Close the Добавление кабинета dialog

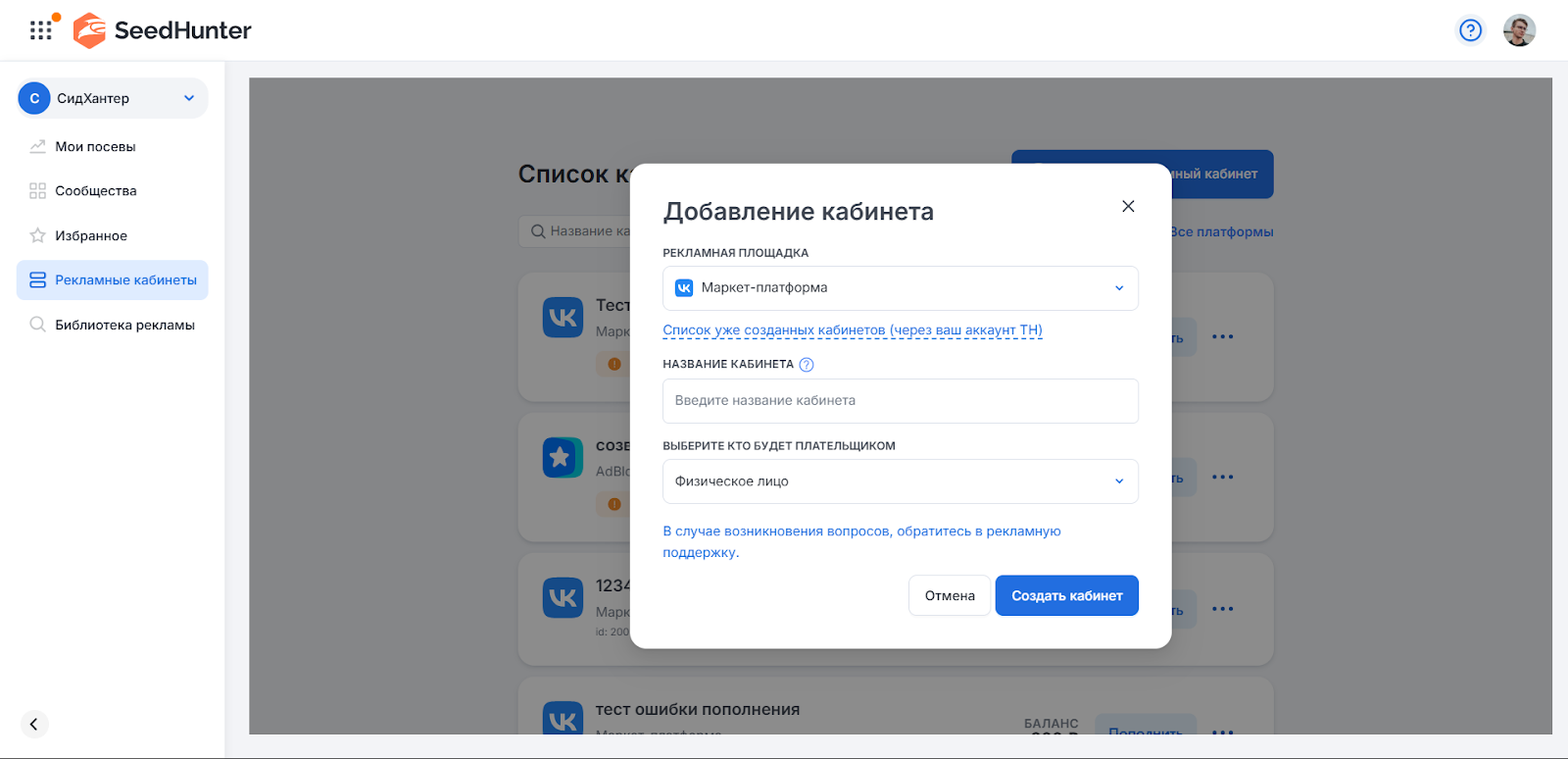(x=1128, y=206)
